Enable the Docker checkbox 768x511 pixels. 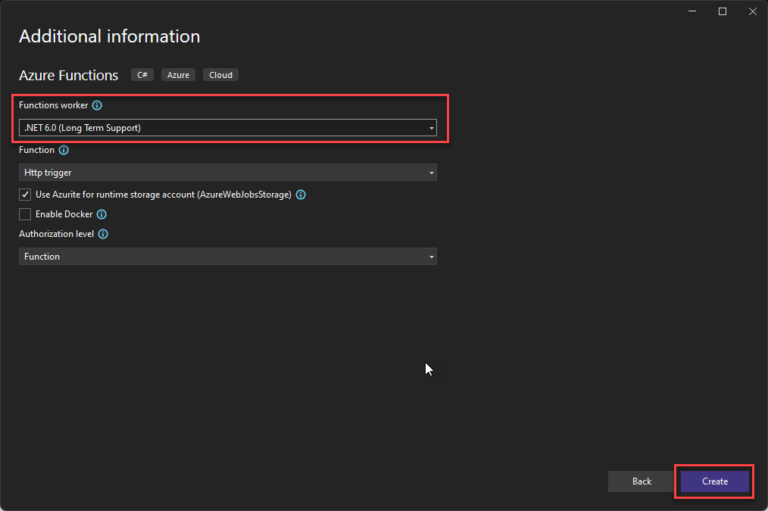(25, 214)
